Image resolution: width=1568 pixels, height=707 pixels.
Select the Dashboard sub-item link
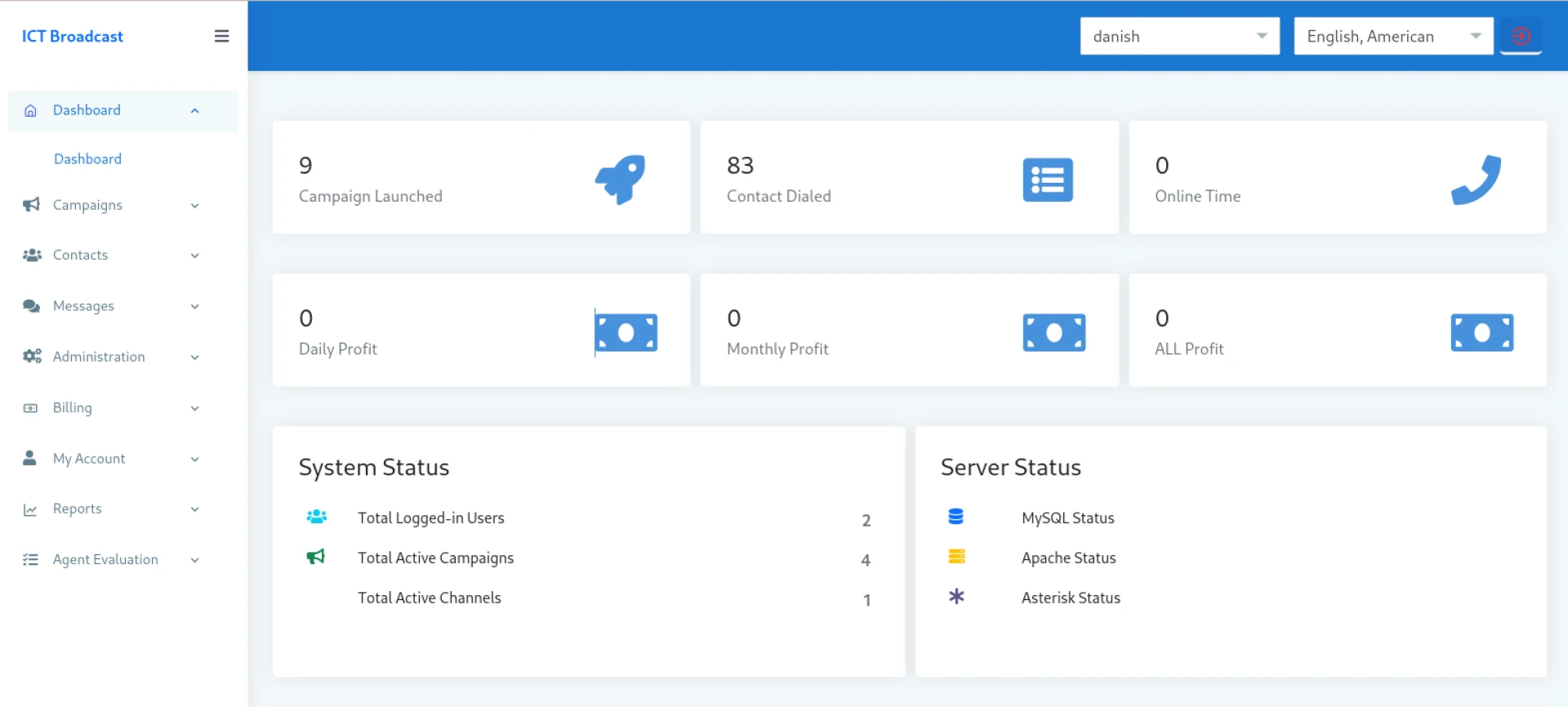87,159
